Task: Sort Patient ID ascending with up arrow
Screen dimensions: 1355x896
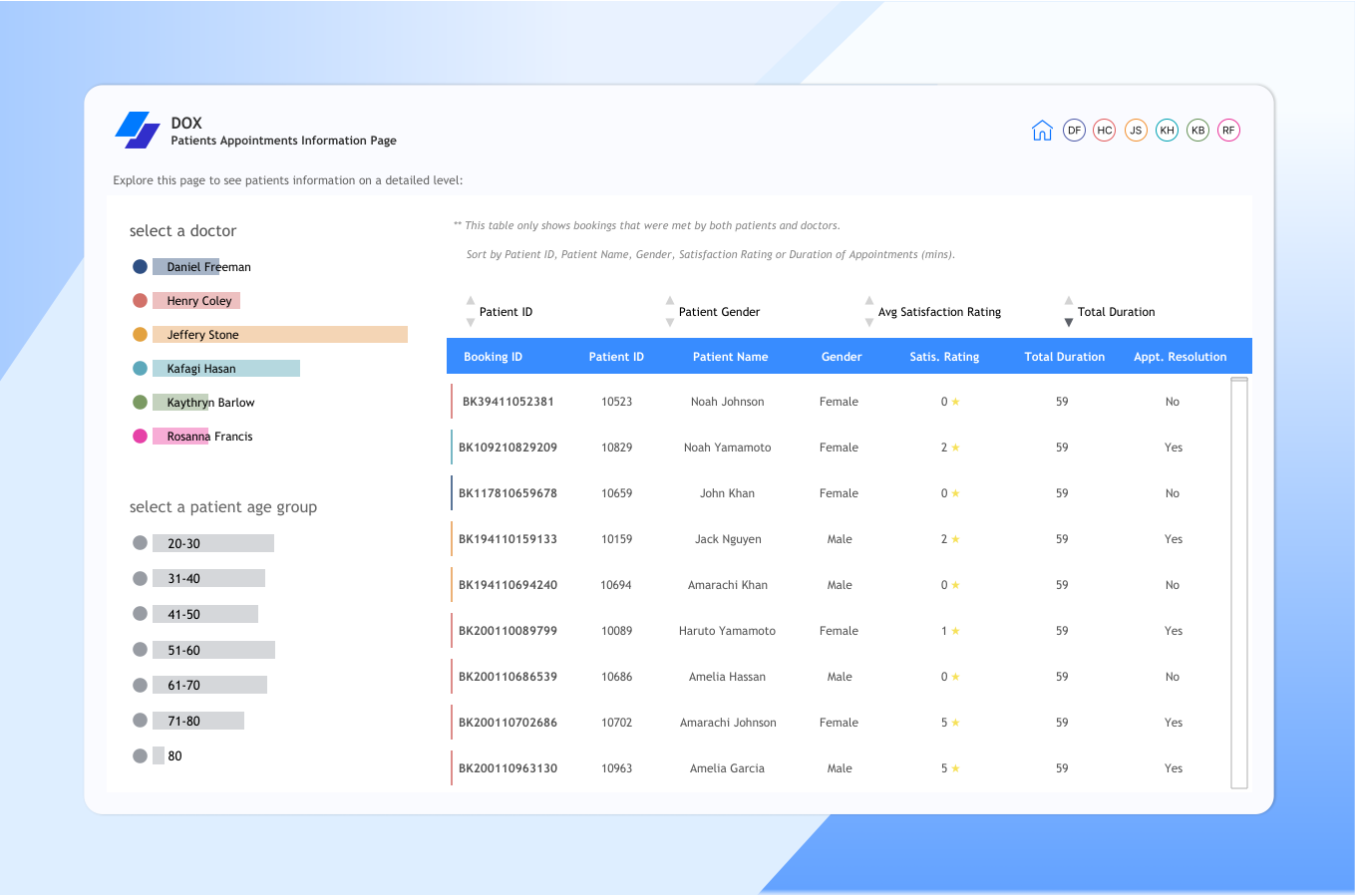Action: tap(471, 301)
